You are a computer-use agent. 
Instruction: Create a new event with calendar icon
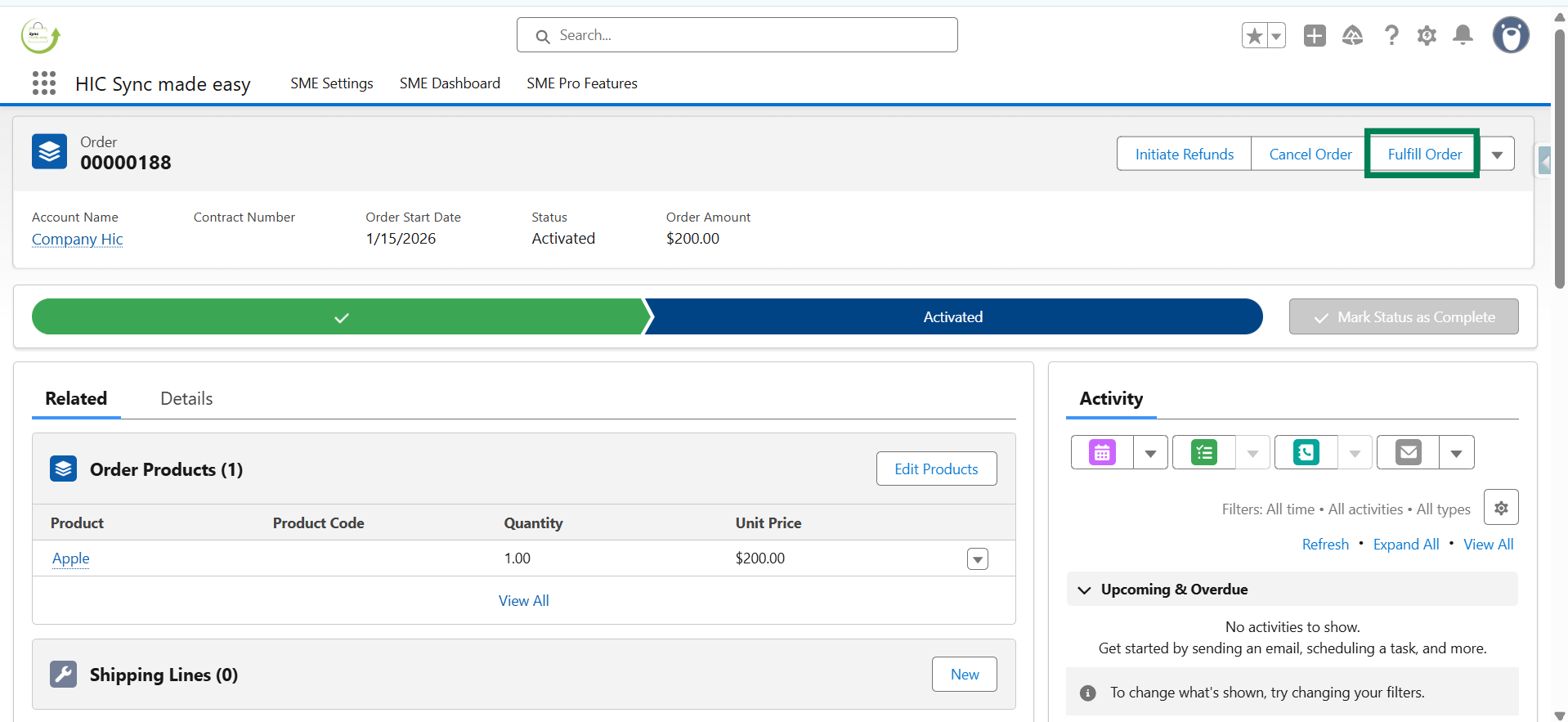pyautogui.click(x=1102, y=452)
